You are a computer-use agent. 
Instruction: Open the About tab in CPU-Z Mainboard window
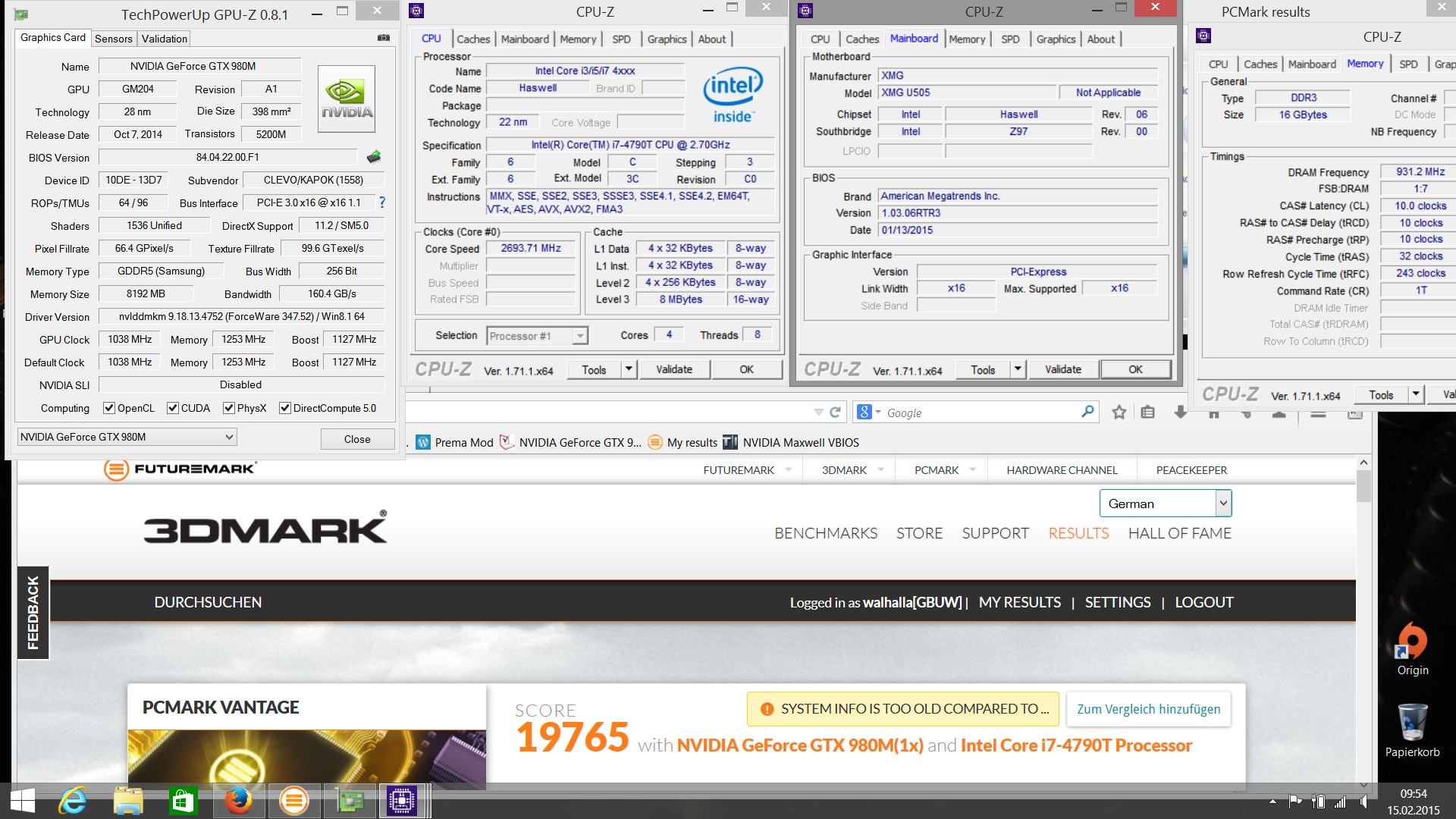click(x=1101, y=39)
